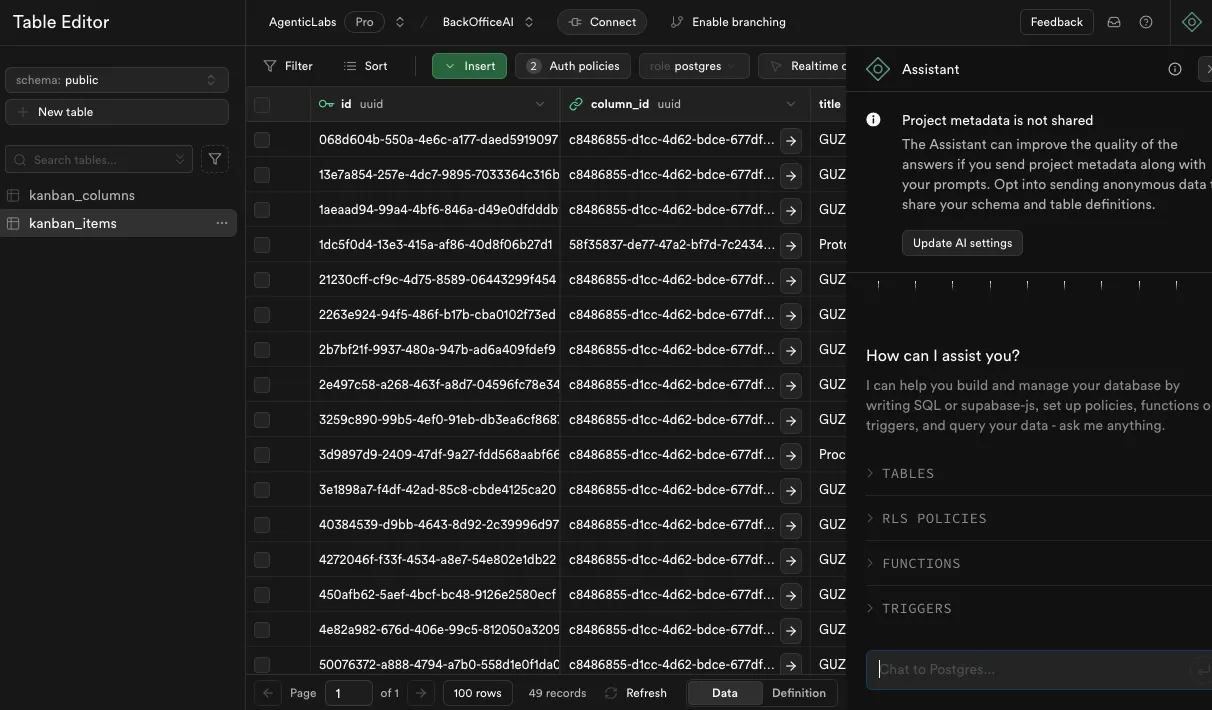Open the notifications inbox icon in the top bar
The image size is (1212, 710).
point(1114,21)
